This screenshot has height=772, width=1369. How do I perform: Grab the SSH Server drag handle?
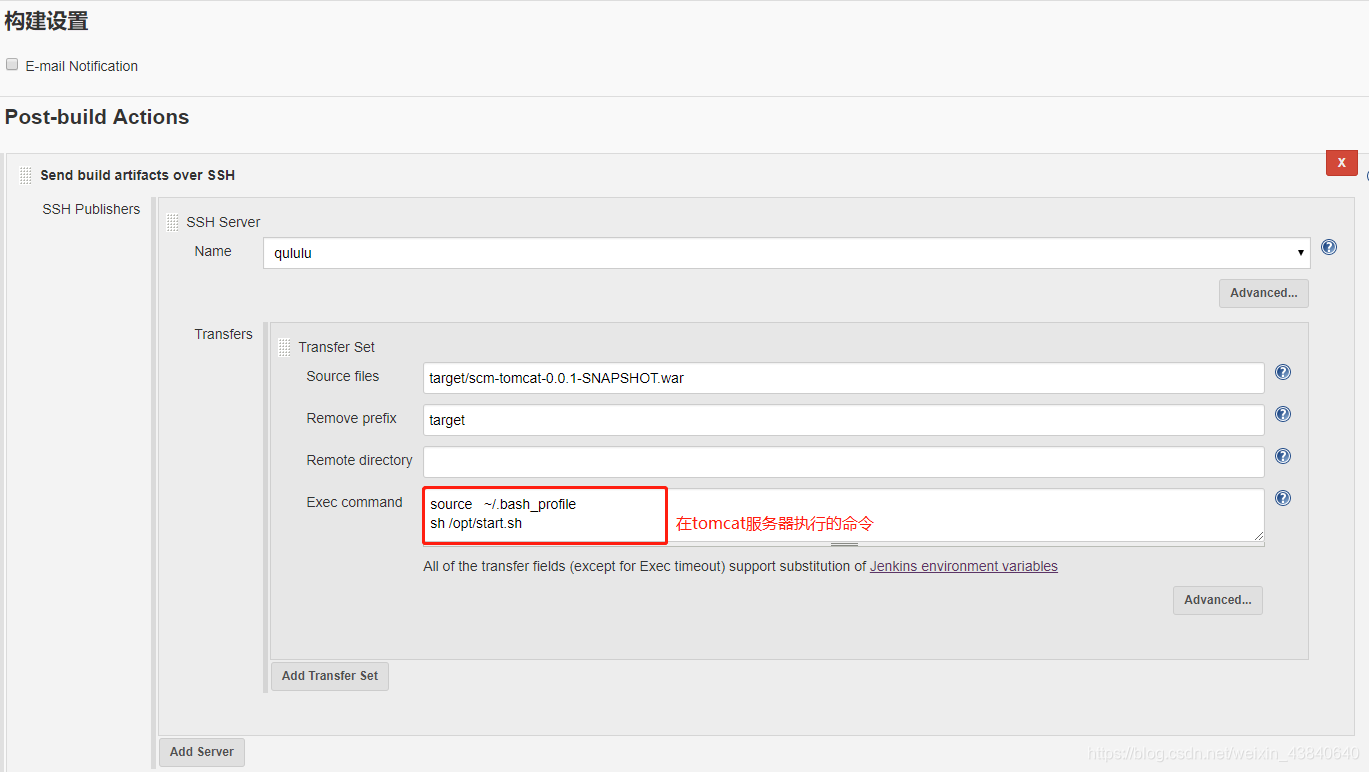pyautogui.click(x=173, y=222)
